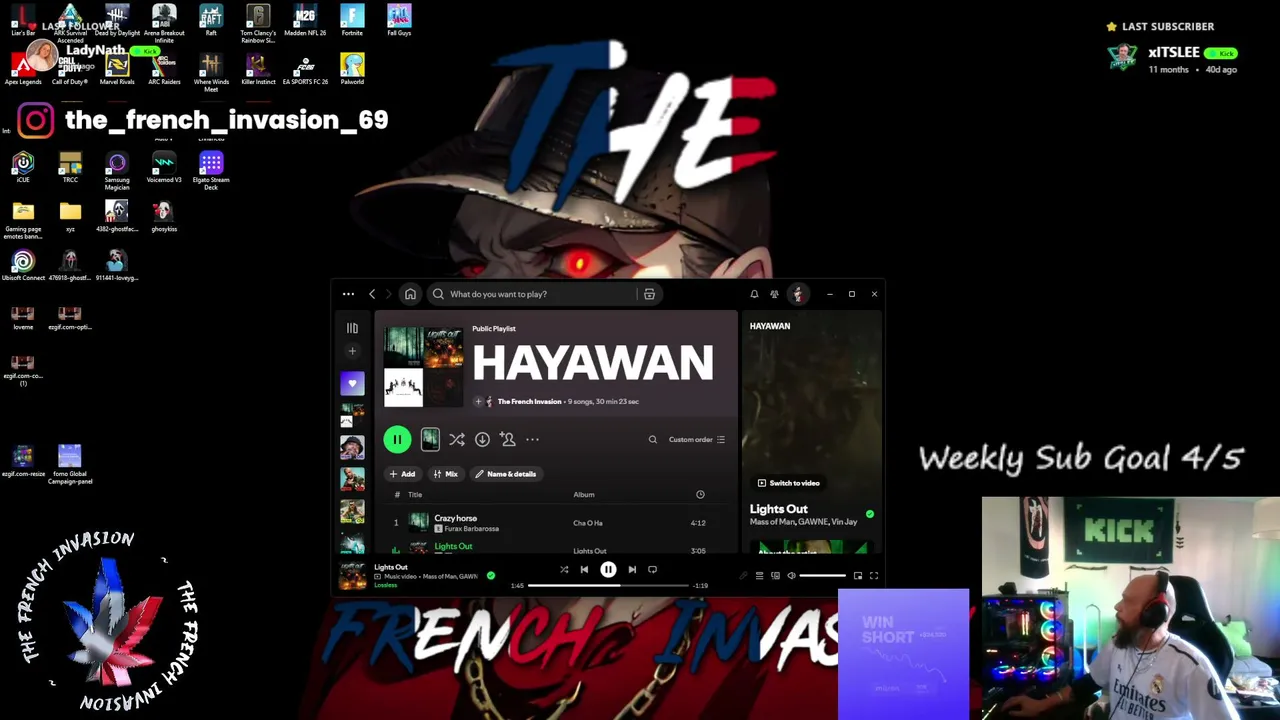Select the Killer Instinct desktop shortcut
1280x720 pixels.
[258, 70]
